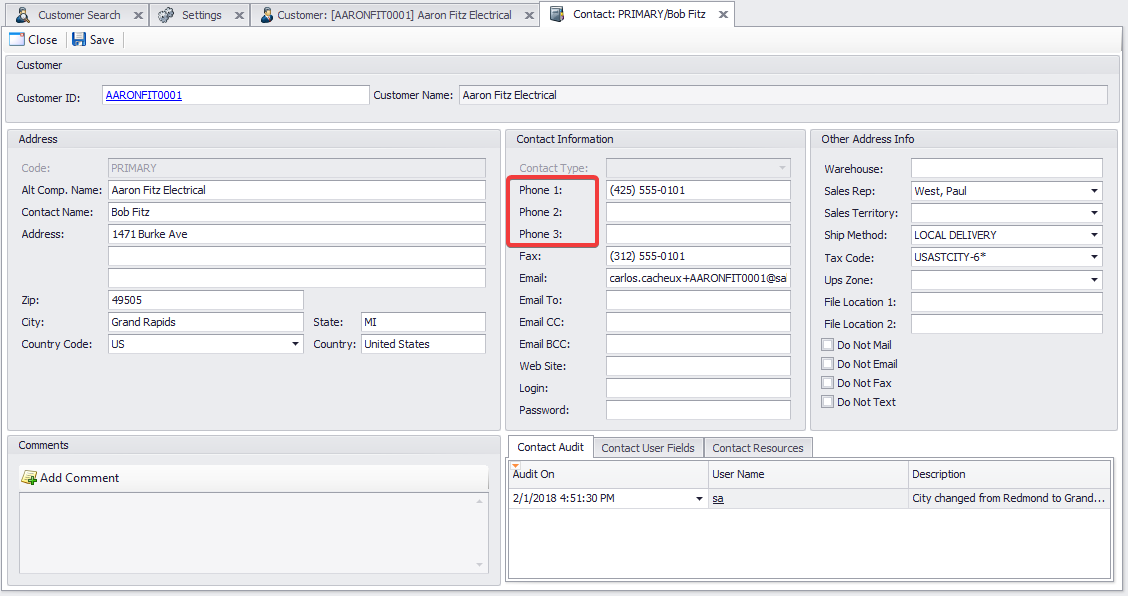Open the Contact Resources tab
This screenshot has height=596, width=1128.
pos(757,448)
